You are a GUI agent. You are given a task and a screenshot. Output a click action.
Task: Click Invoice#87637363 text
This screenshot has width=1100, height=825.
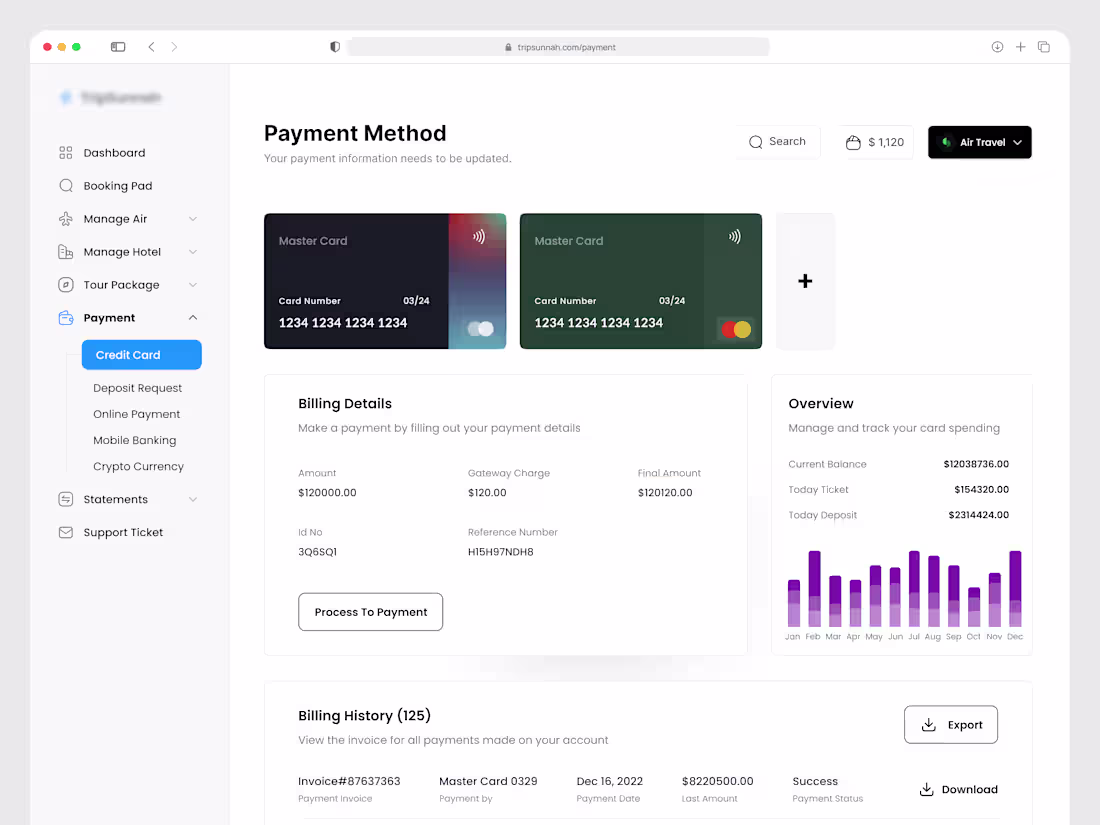pos(349,782)
